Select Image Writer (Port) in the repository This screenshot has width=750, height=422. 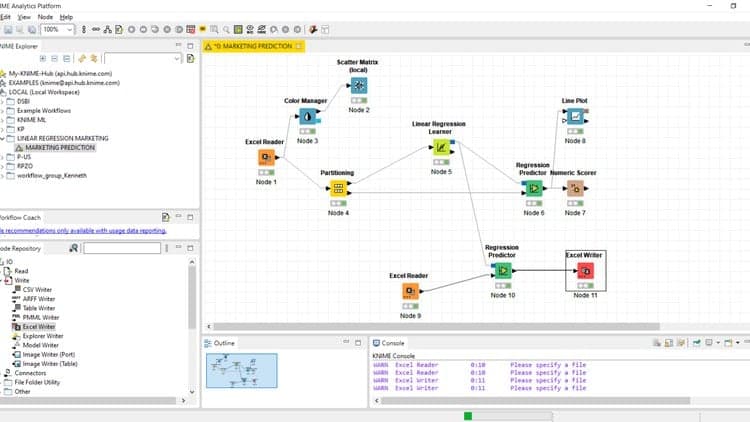(x=48, y=355)
